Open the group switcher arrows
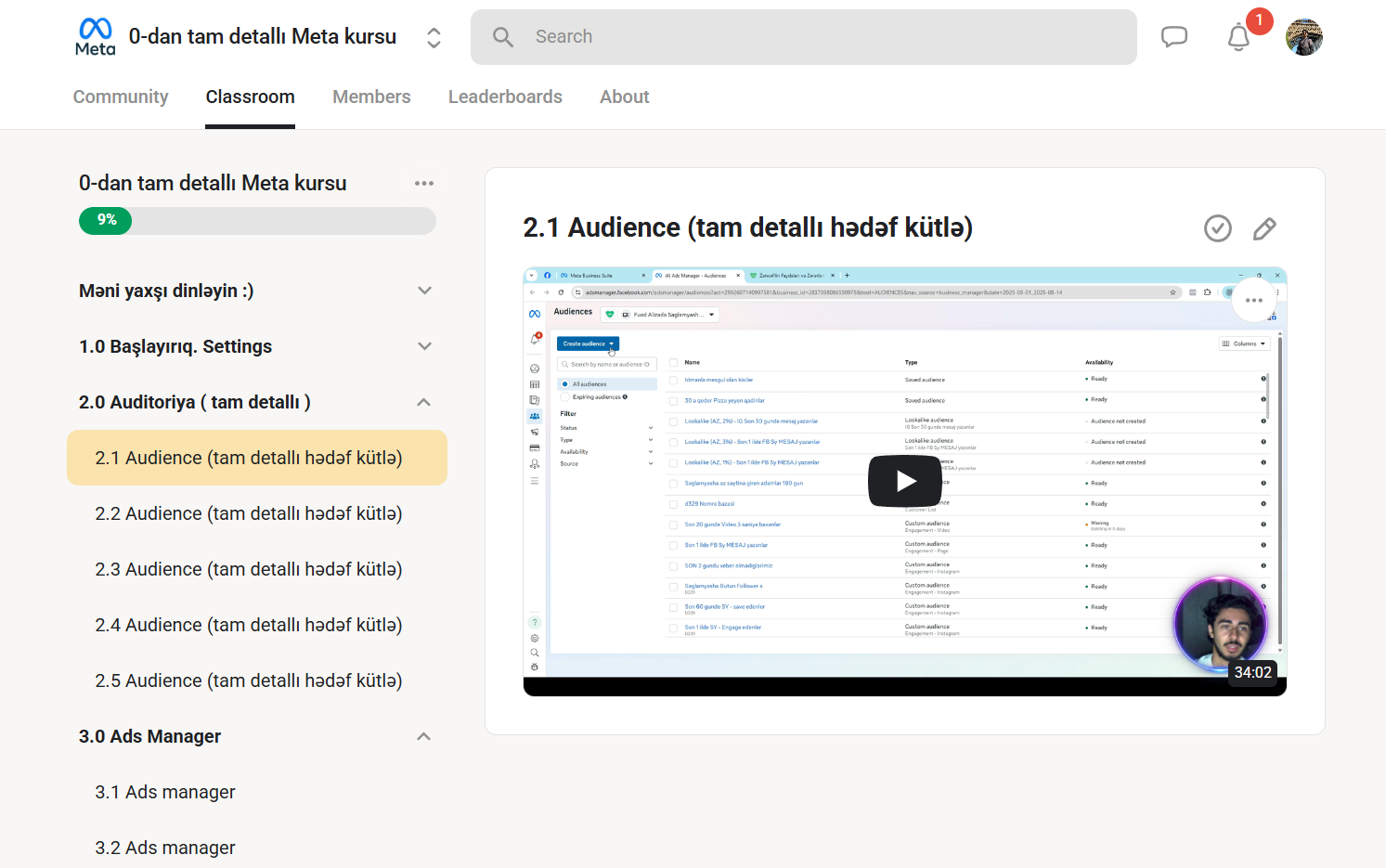The width and height of the screenshot is (1386, 868). [x=434, y=37]
